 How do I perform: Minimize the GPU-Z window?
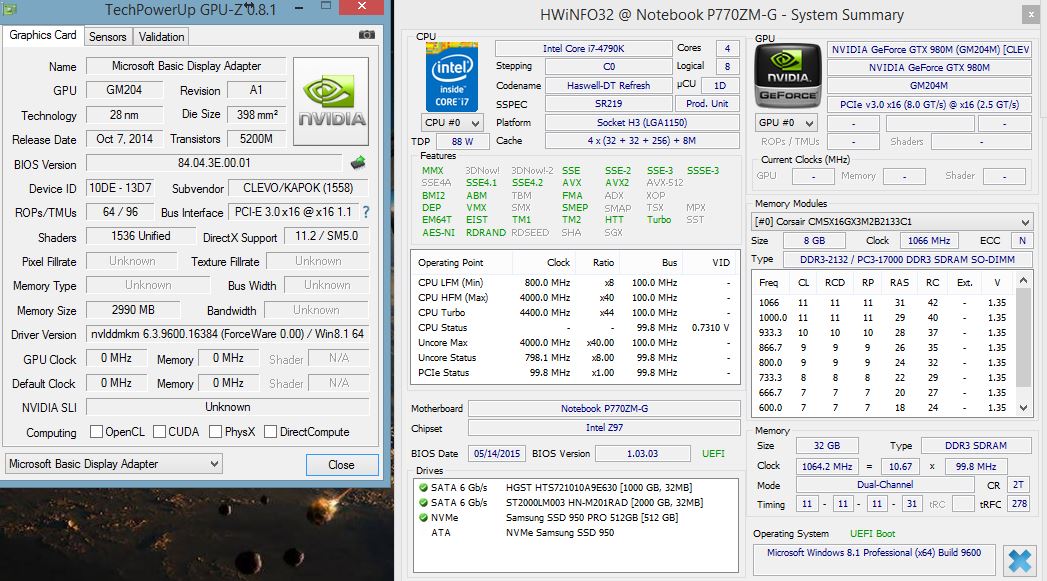coord(299,8)
